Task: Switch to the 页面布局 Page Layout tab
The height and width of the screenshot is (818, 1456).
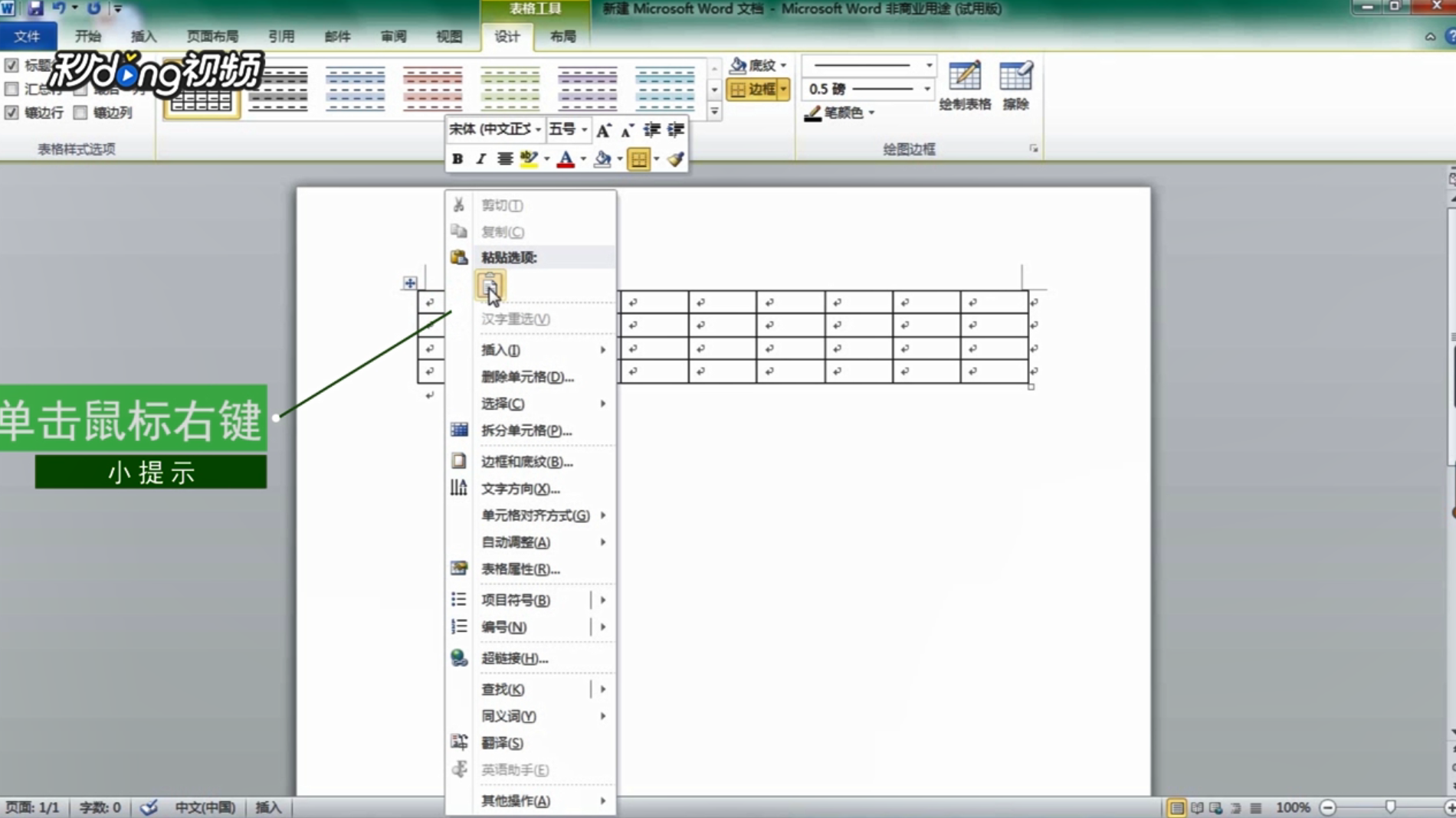Action: [x=212, y=36]
